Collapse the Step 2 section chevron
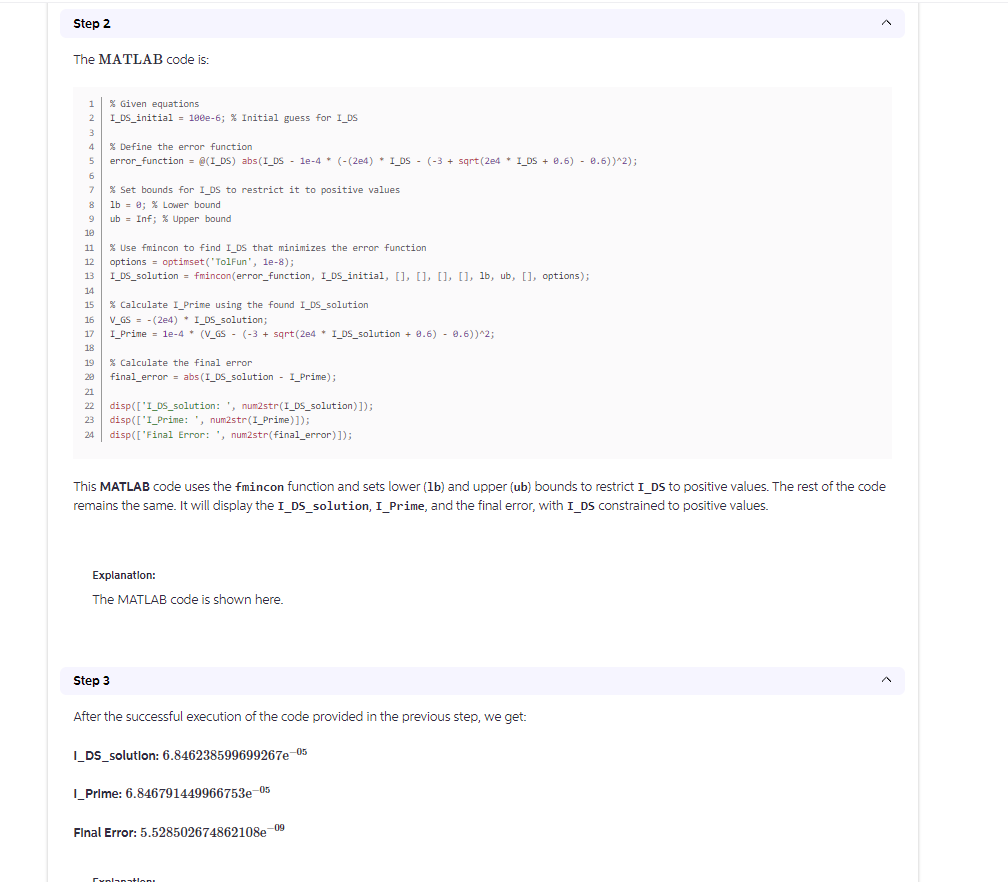The width and height of the screenshot is (1008, 882). [885, 23]
